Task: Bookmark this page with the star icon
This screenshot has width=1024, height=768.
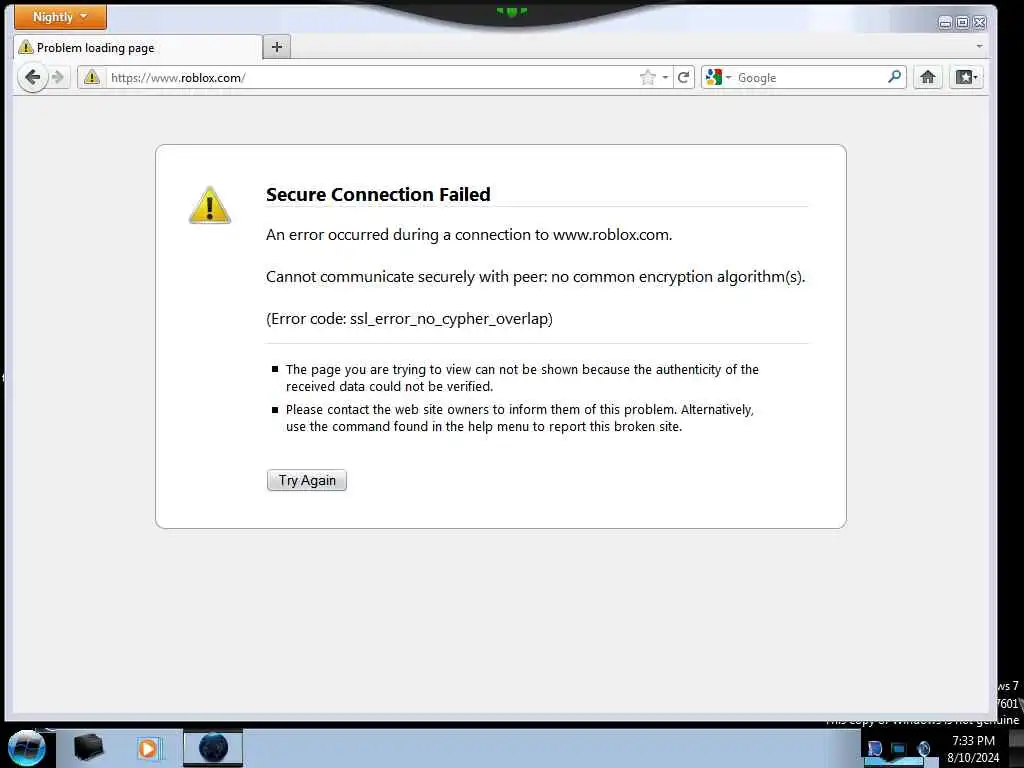Action: pos(647,78)
